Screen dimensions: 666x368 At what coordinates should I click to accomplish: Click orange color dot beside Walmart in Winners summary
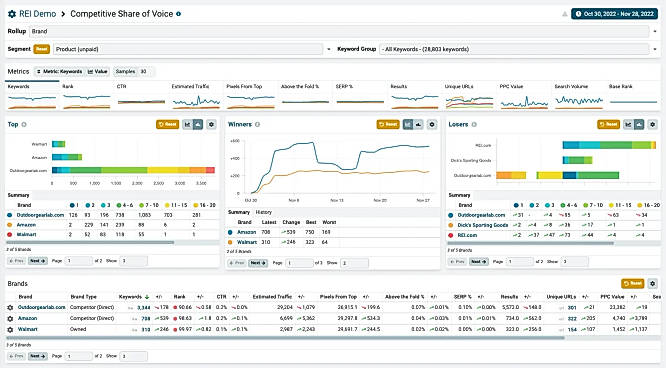click(230, 242)
